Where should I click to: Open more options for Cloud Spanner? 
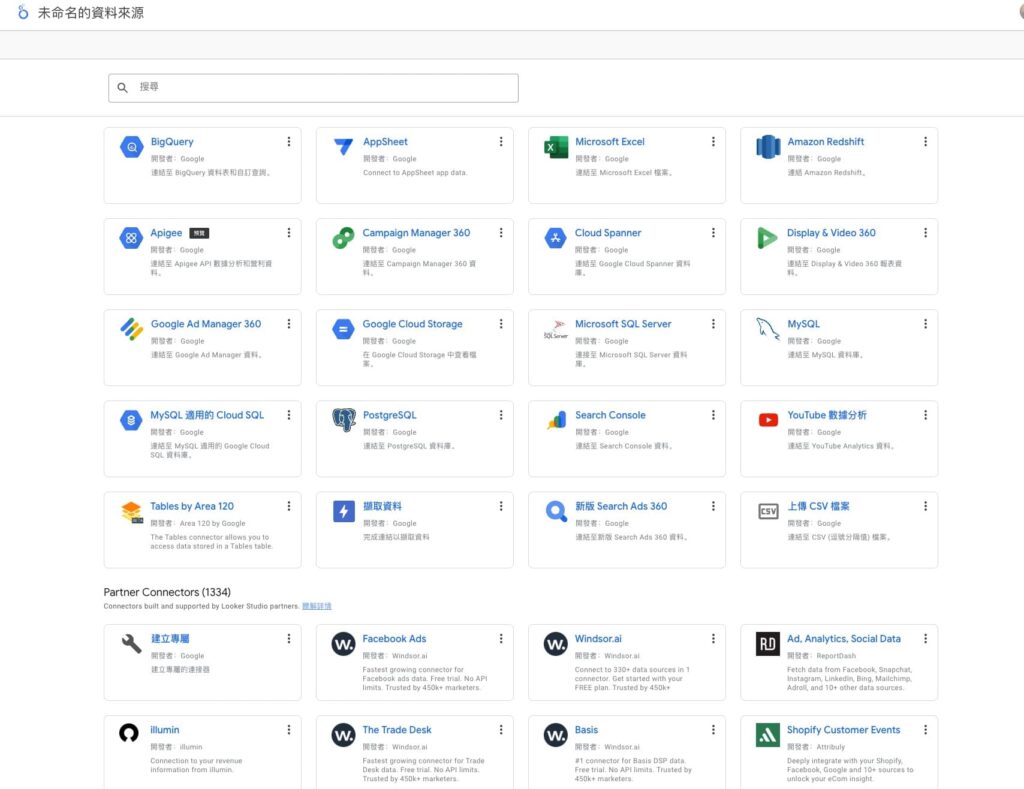(713, 233)
